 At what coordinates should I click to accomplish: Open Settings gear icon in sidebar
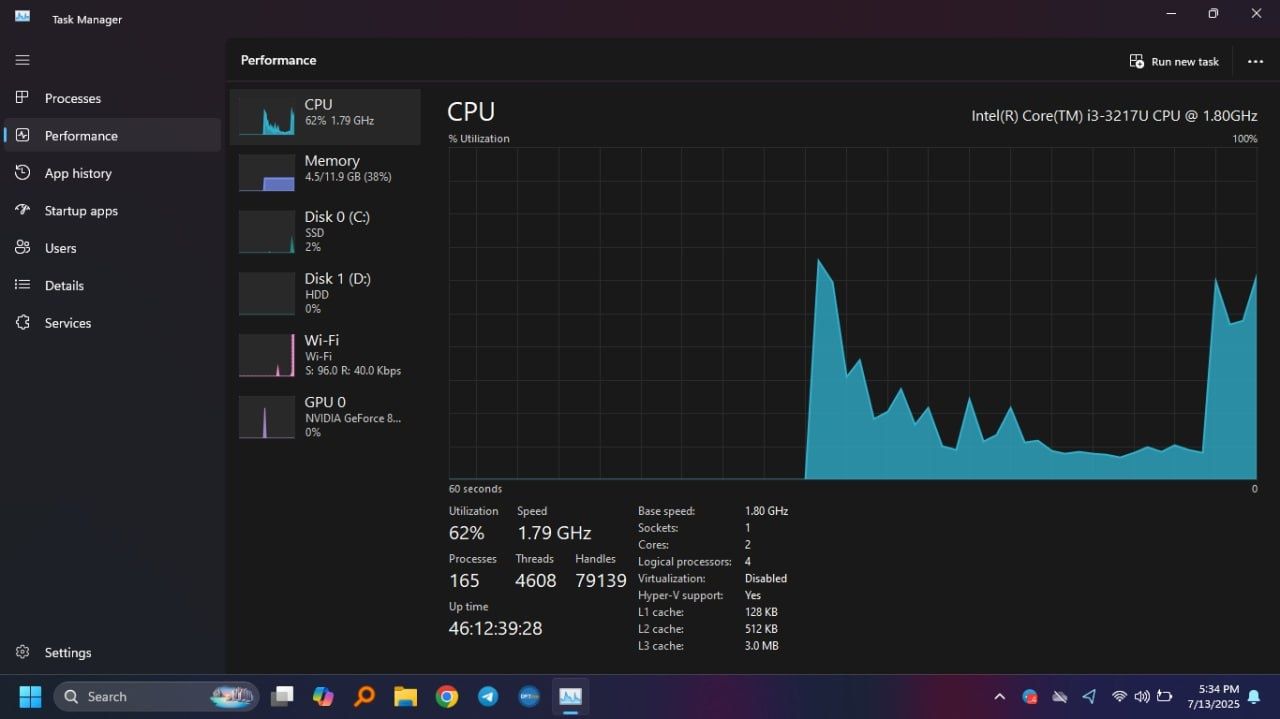click(22, 652)
